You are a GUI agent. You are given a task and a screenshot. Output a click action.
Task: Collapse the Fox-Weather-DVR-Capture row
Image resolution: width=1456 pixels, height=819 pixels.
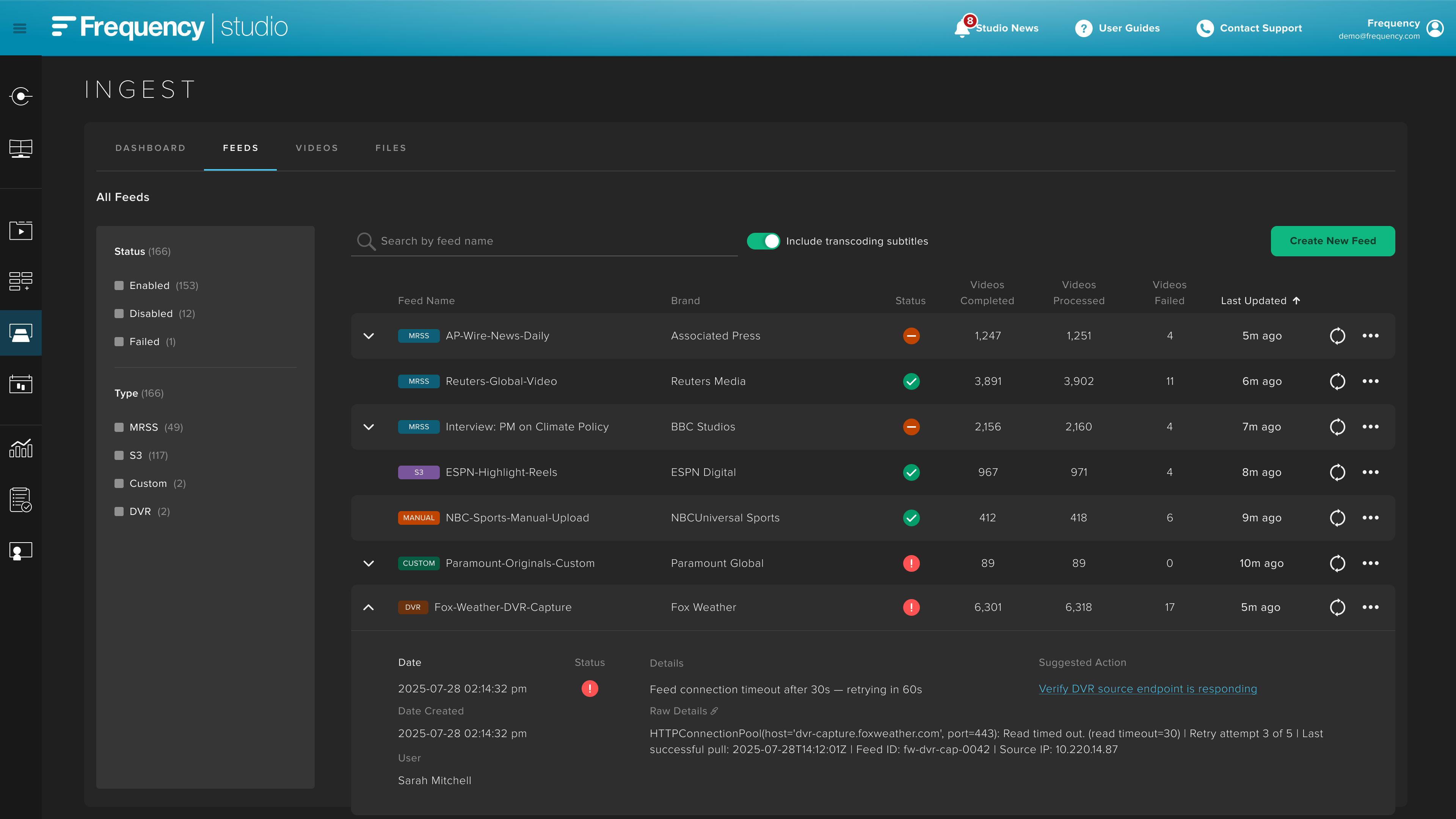pyautogui.click(x=369, y=607)
